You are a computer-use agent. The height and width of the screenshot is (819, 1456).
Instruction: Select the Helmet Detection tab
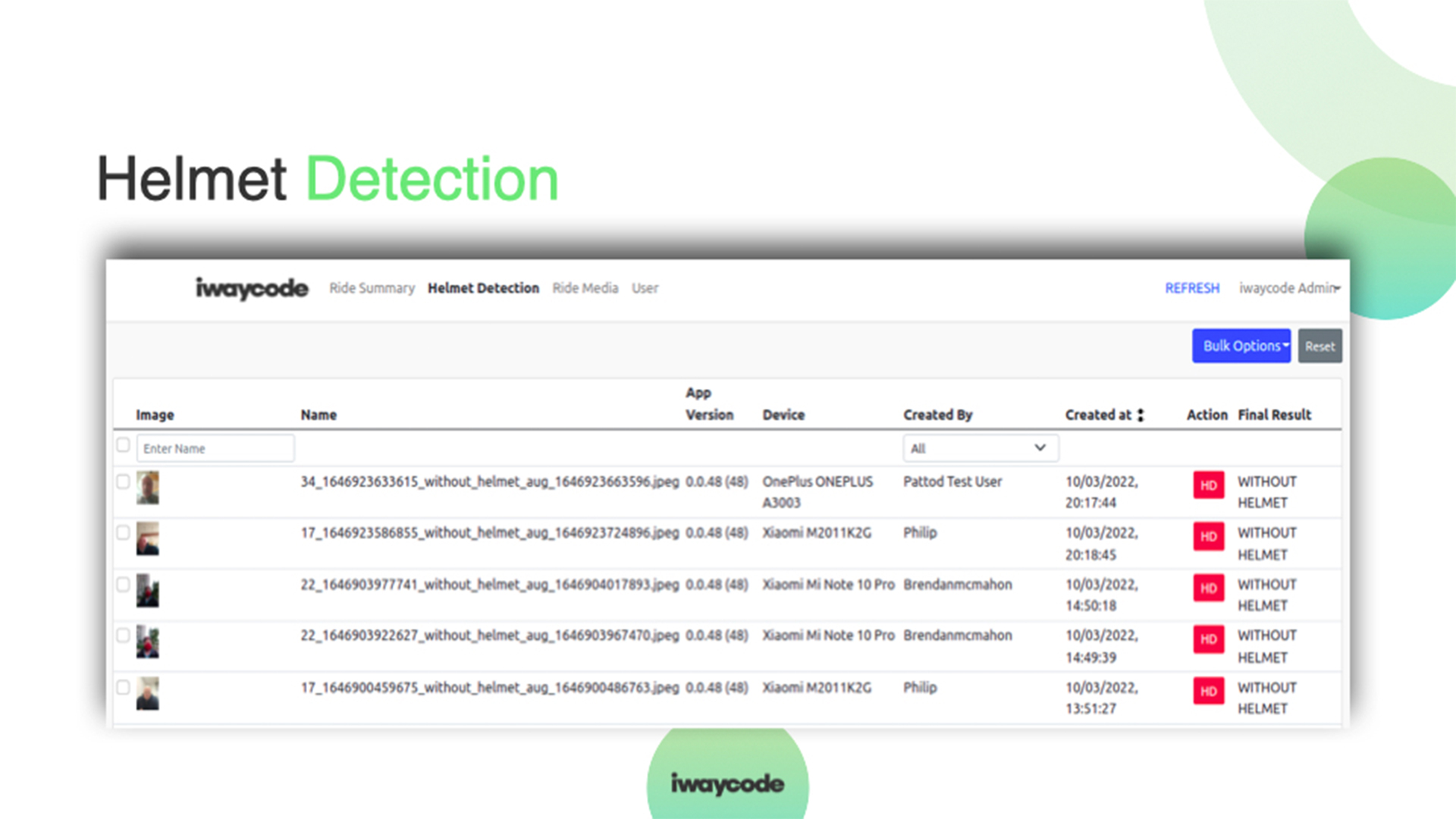483,288
